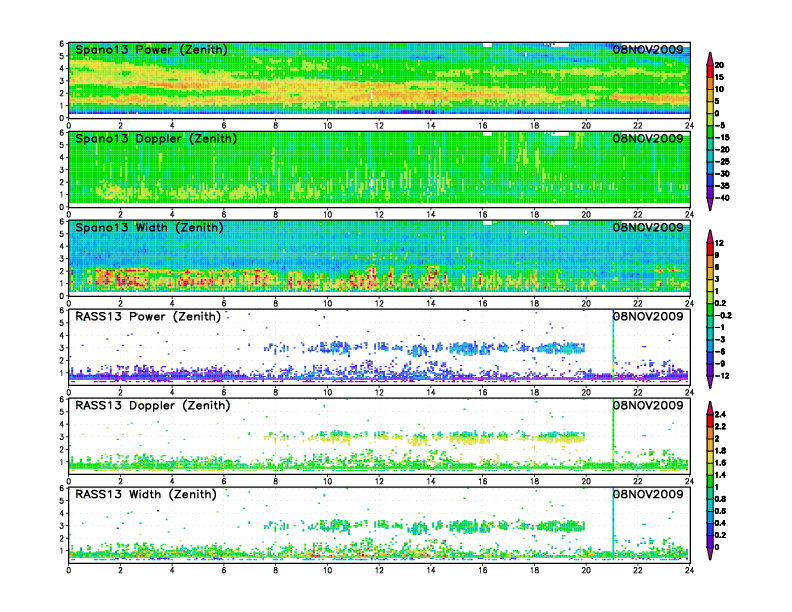Click the '-12' label on the middle colorbar
Viewport: 792px width, 612px height.
click(x=722, y=376)
